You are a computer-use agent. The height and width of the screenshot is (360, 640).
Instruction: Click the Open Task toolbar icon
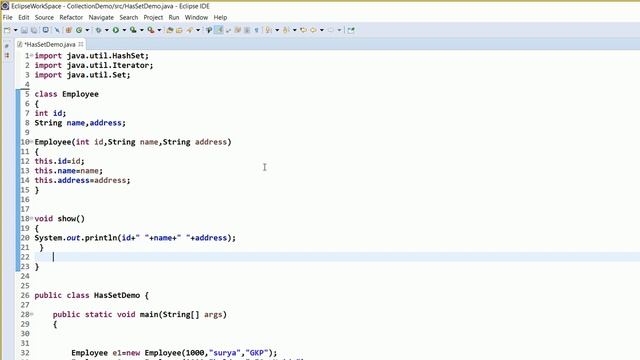point(180,30)
